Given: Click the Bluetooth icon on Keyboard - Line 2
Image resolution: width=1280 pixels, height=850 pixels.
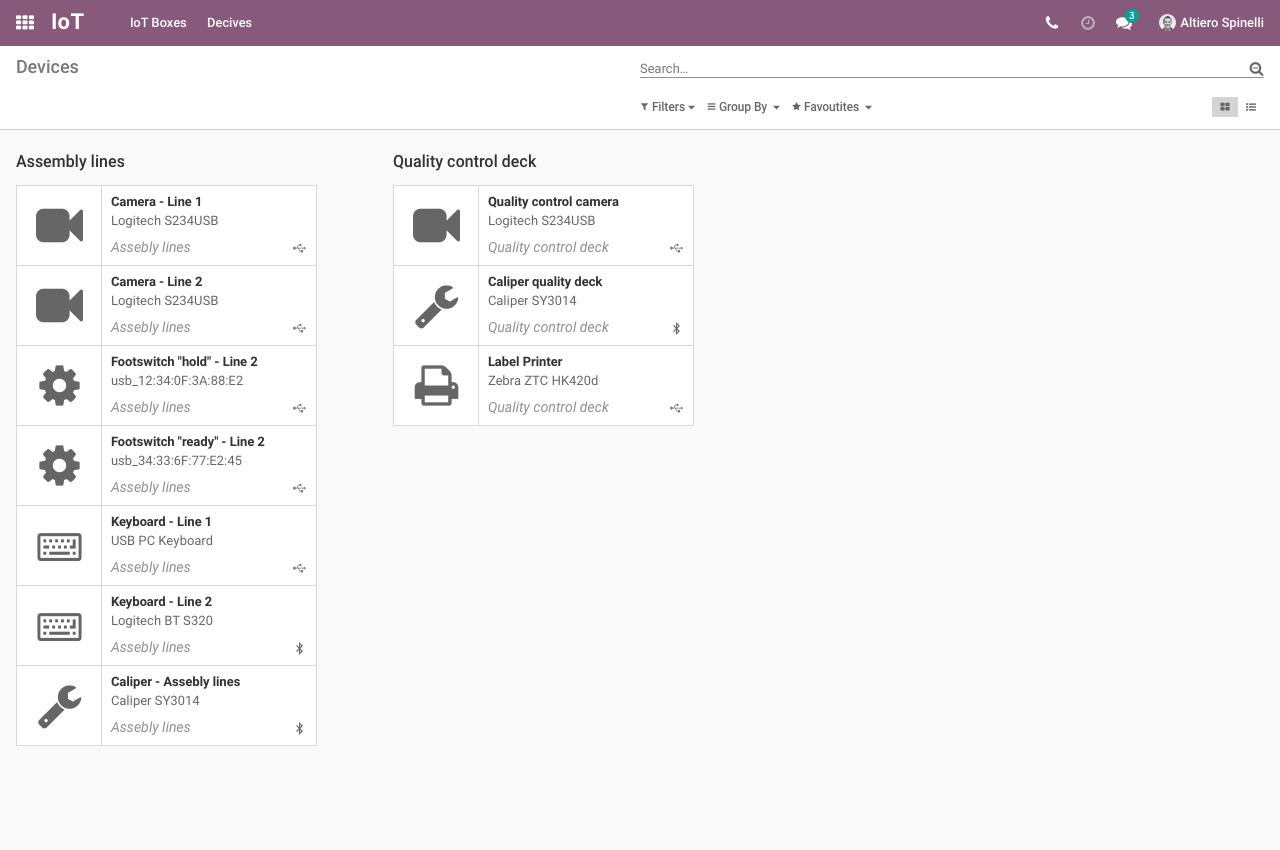Looking at the screenshot, I should [299, 648].
